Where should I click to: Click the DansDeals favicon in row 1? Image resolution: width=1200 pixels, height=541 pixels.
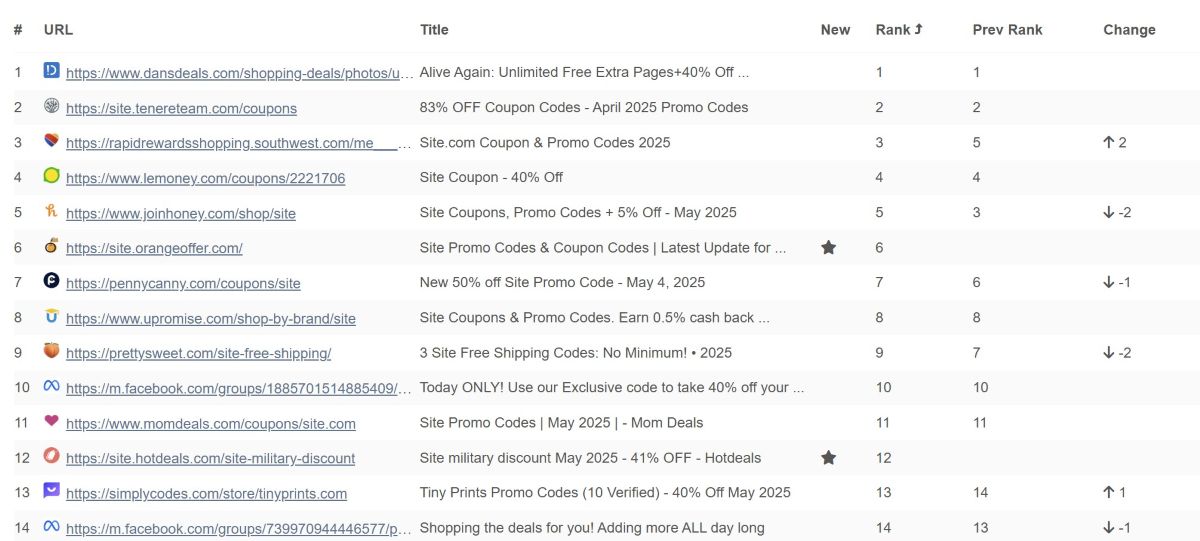tap(52, 71)
